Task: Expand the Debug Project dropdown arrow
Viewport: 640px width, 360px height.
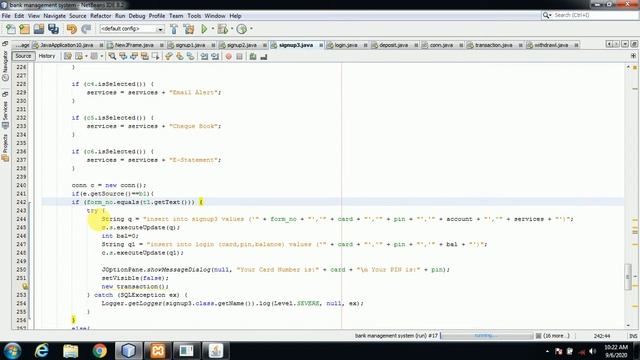Action: (x=231, y=29)
